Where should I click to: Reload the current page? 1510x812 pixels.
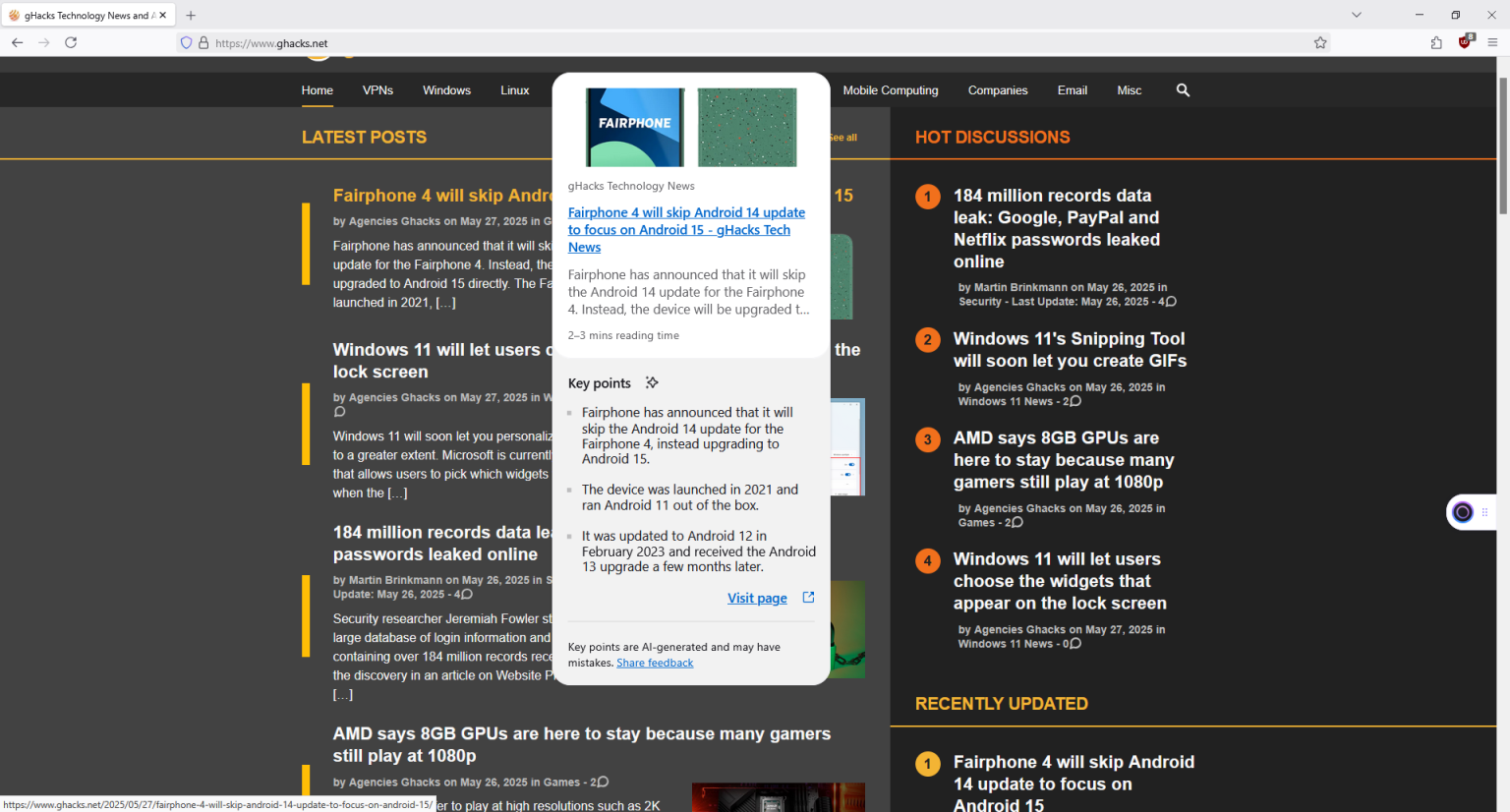click(70, 42)
